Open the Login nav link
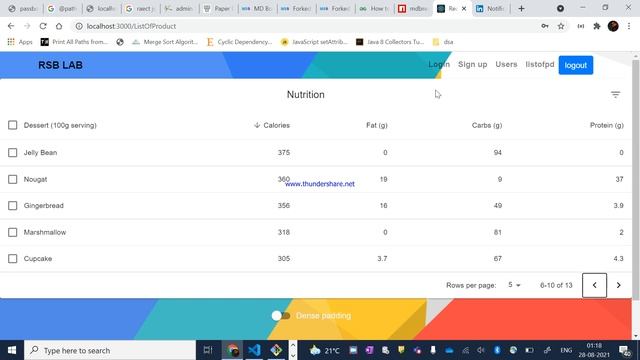Viewport: 640px width, 360px height. pos(439,64)
